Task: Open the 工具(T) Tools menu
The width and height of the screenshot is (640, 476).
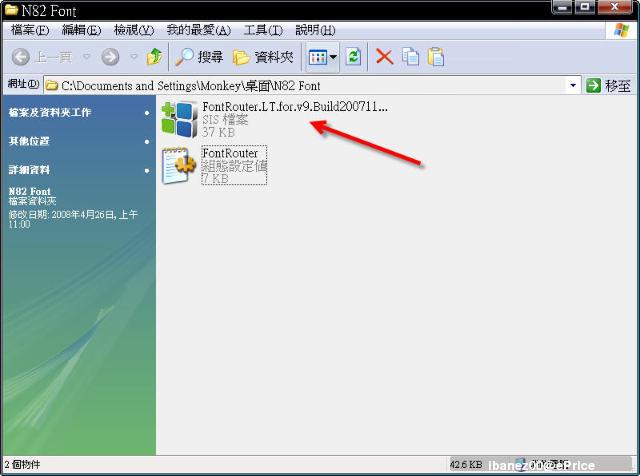Action: click(263, 30)
